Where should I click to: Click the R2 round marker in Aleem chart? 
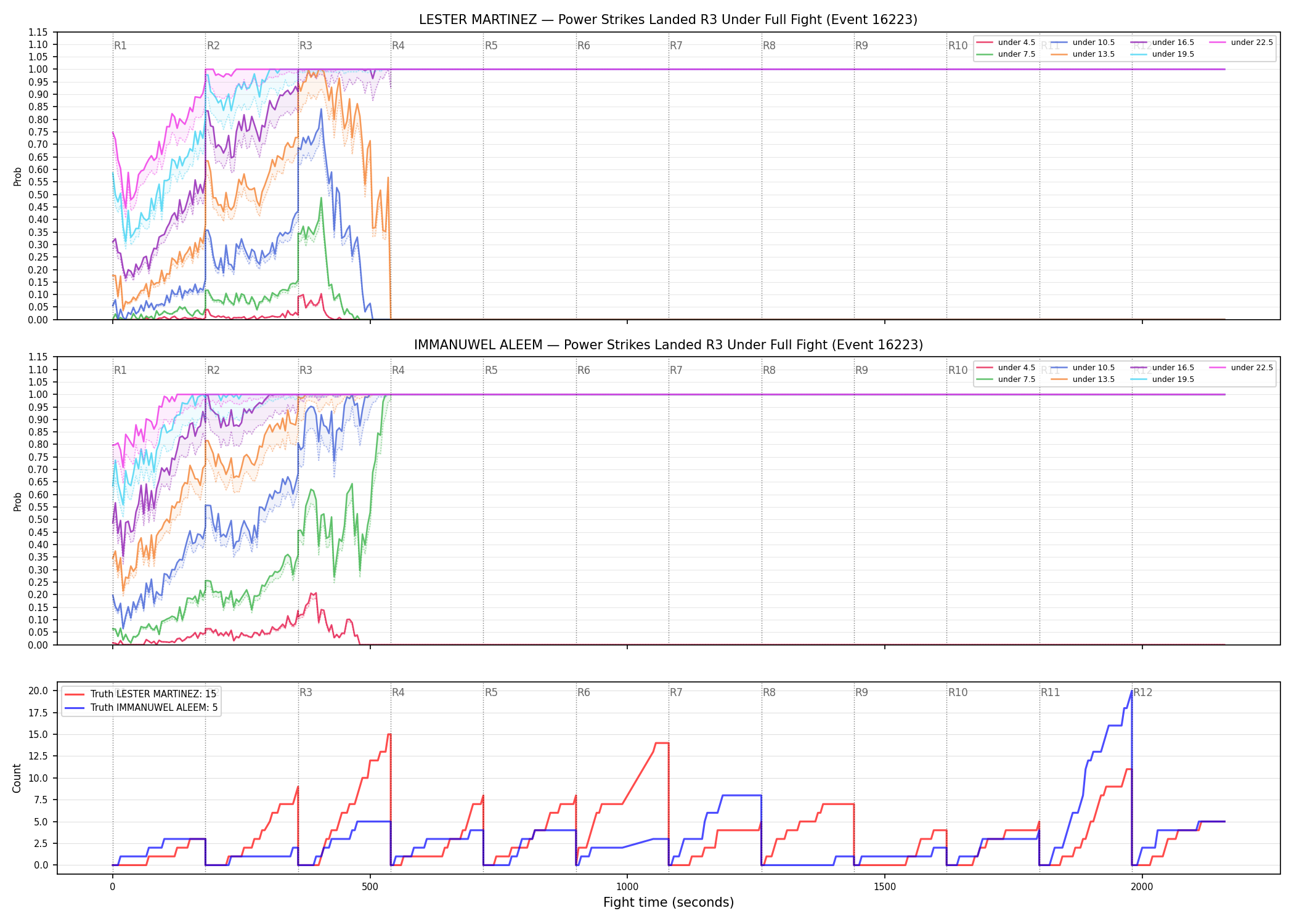tap(213, 370)
